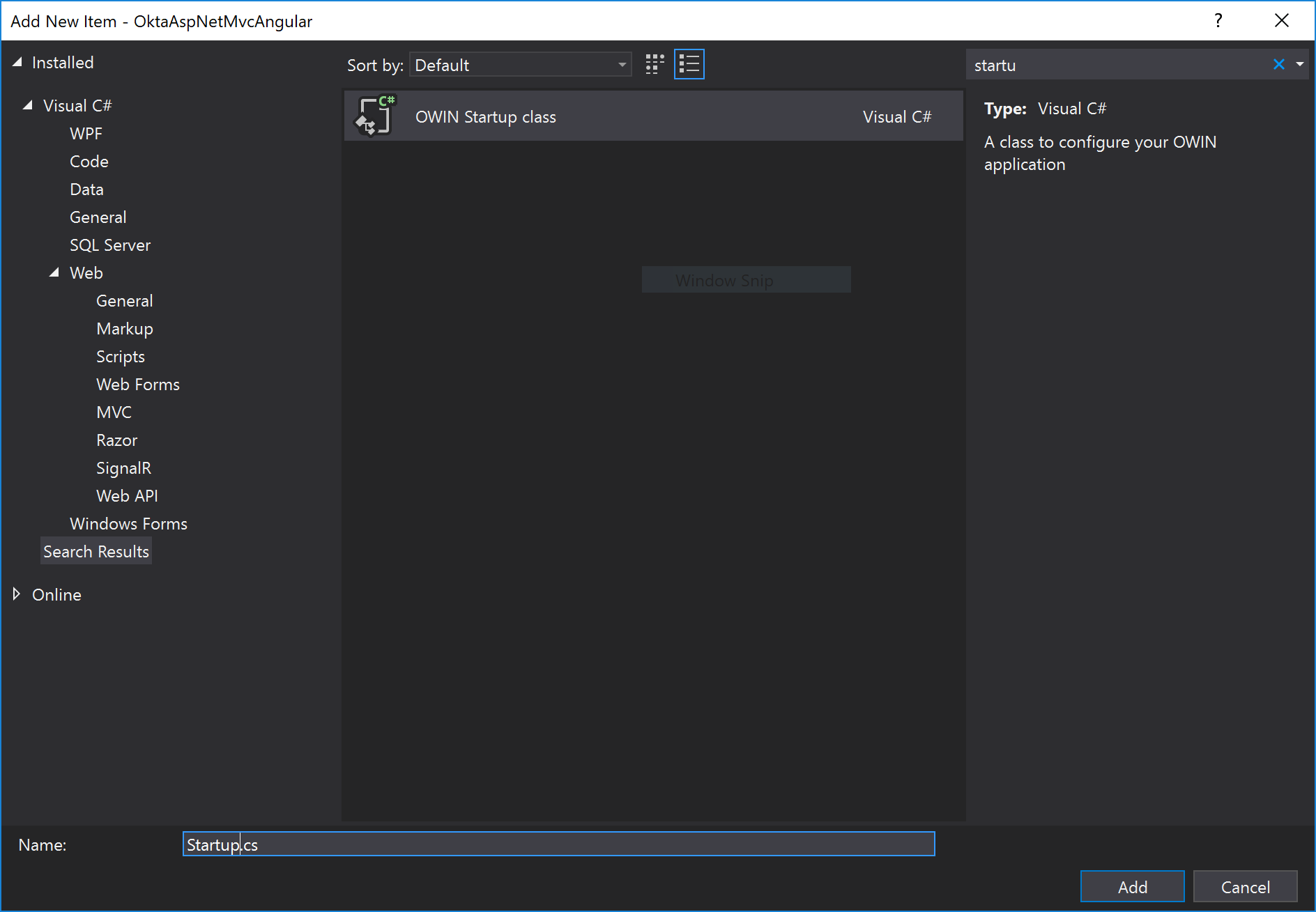Image resolution: width=1316 pixels, height=912 pixels.
Task: Open the Search Results view
Action: [x=95, y=551]
